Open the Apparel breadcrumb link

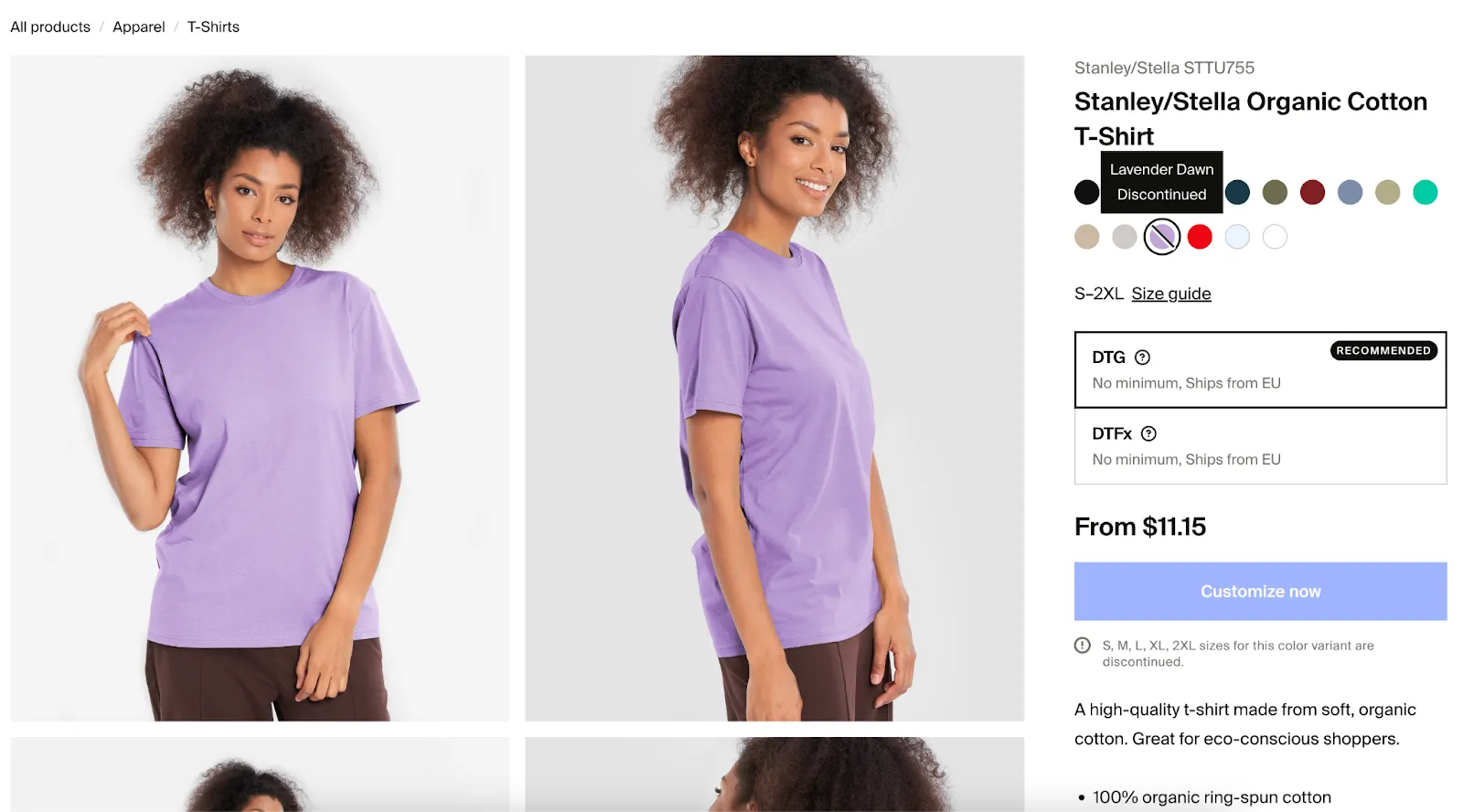coord(138,27)
